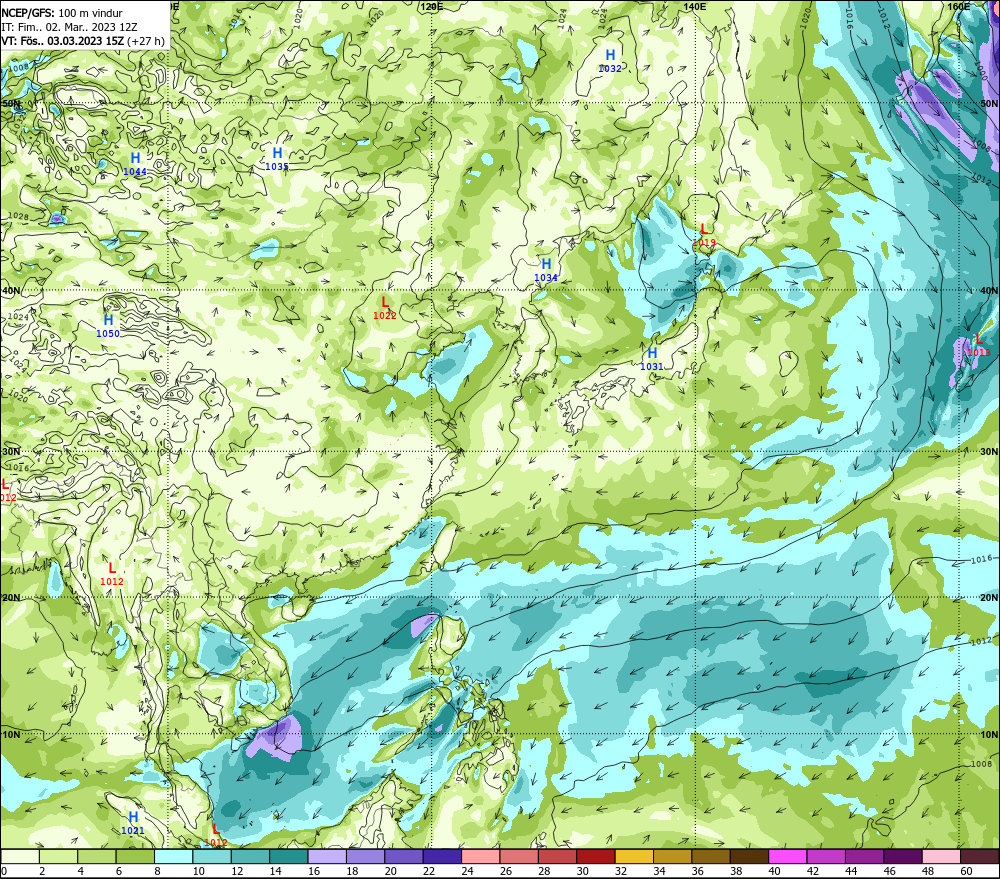Click the 160E longitude label

959,6
